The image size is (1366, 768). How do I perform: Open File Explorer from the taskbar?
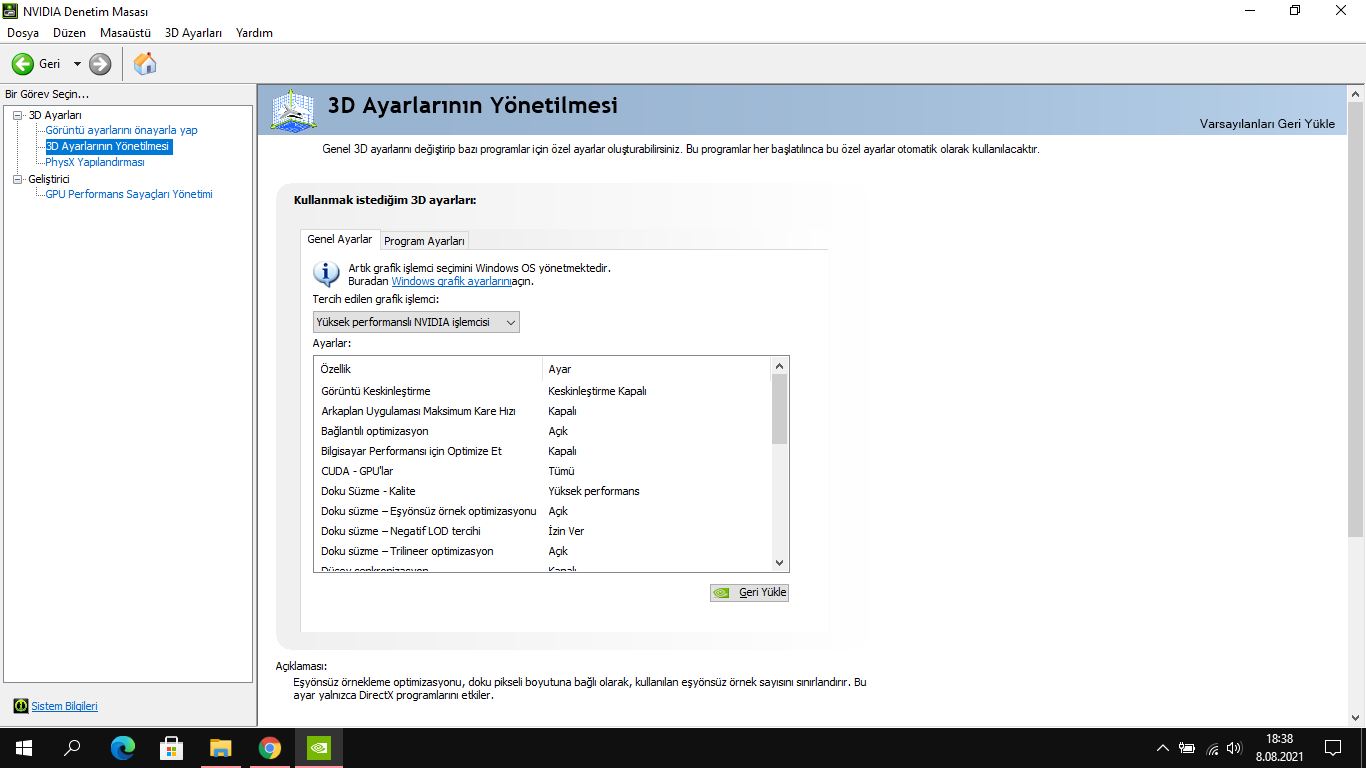click(220, 748)
